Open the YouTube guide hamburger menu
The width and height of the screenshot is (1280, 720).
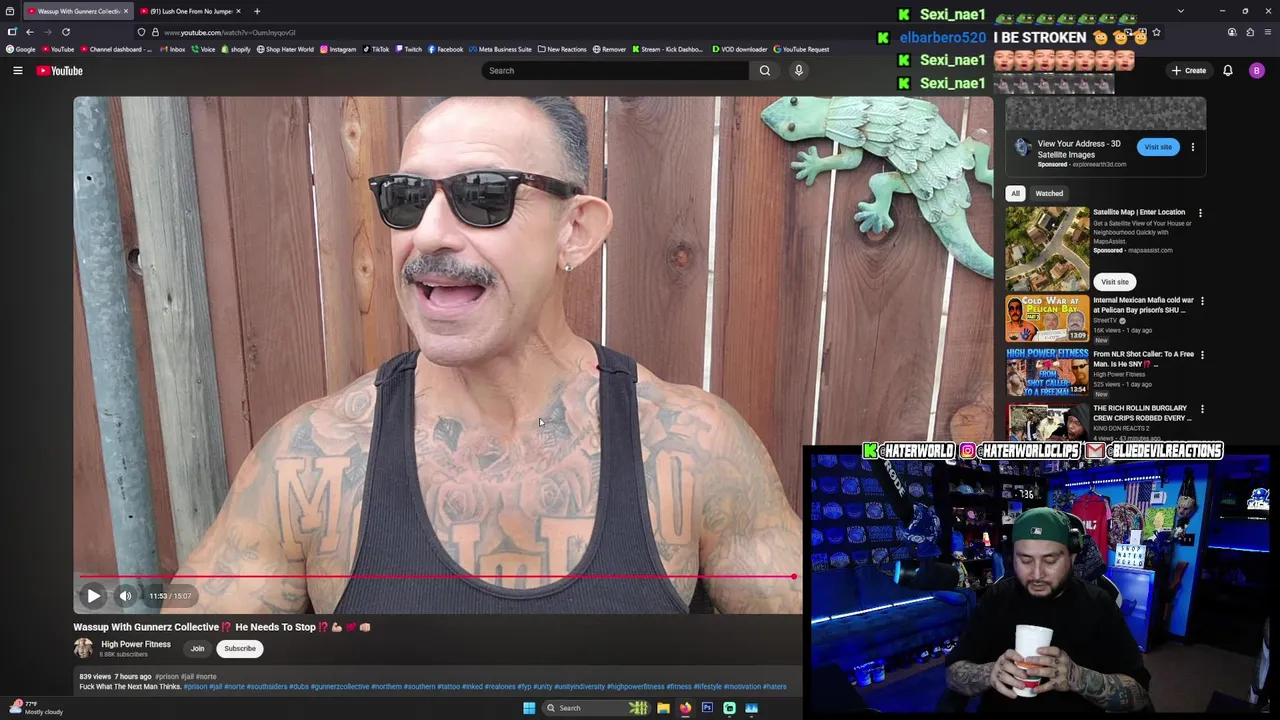tap(17, 70)
